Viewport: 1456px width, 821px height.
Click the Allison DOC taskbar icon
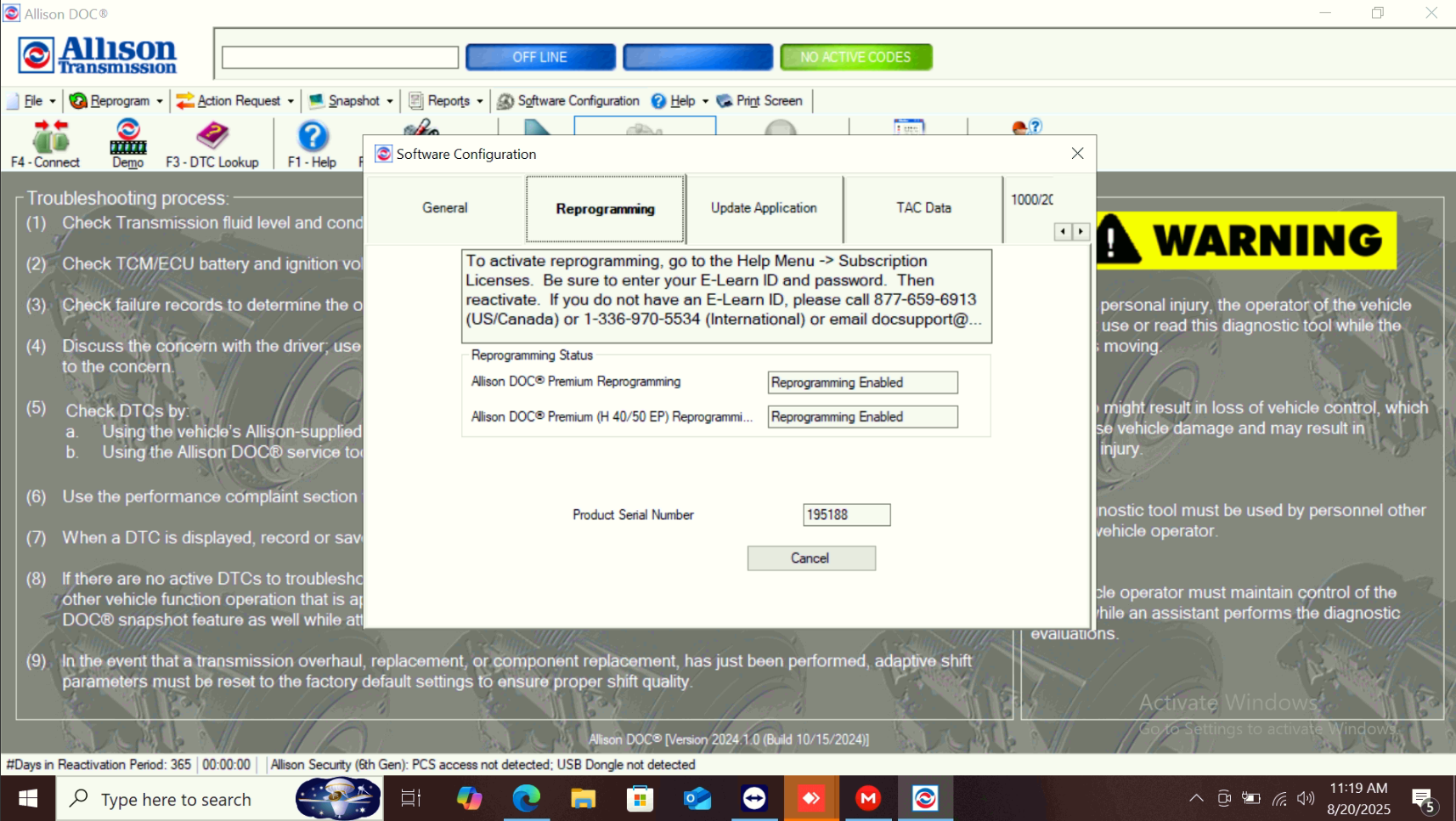[x=925, y=799]
